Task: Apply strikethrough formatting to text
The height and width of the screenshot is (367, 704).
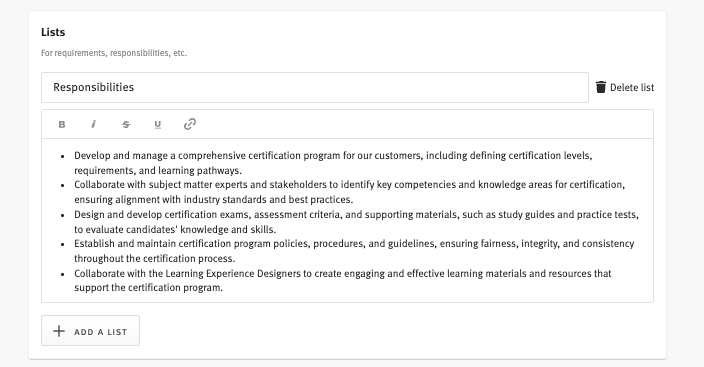Action: pos(126,124)
